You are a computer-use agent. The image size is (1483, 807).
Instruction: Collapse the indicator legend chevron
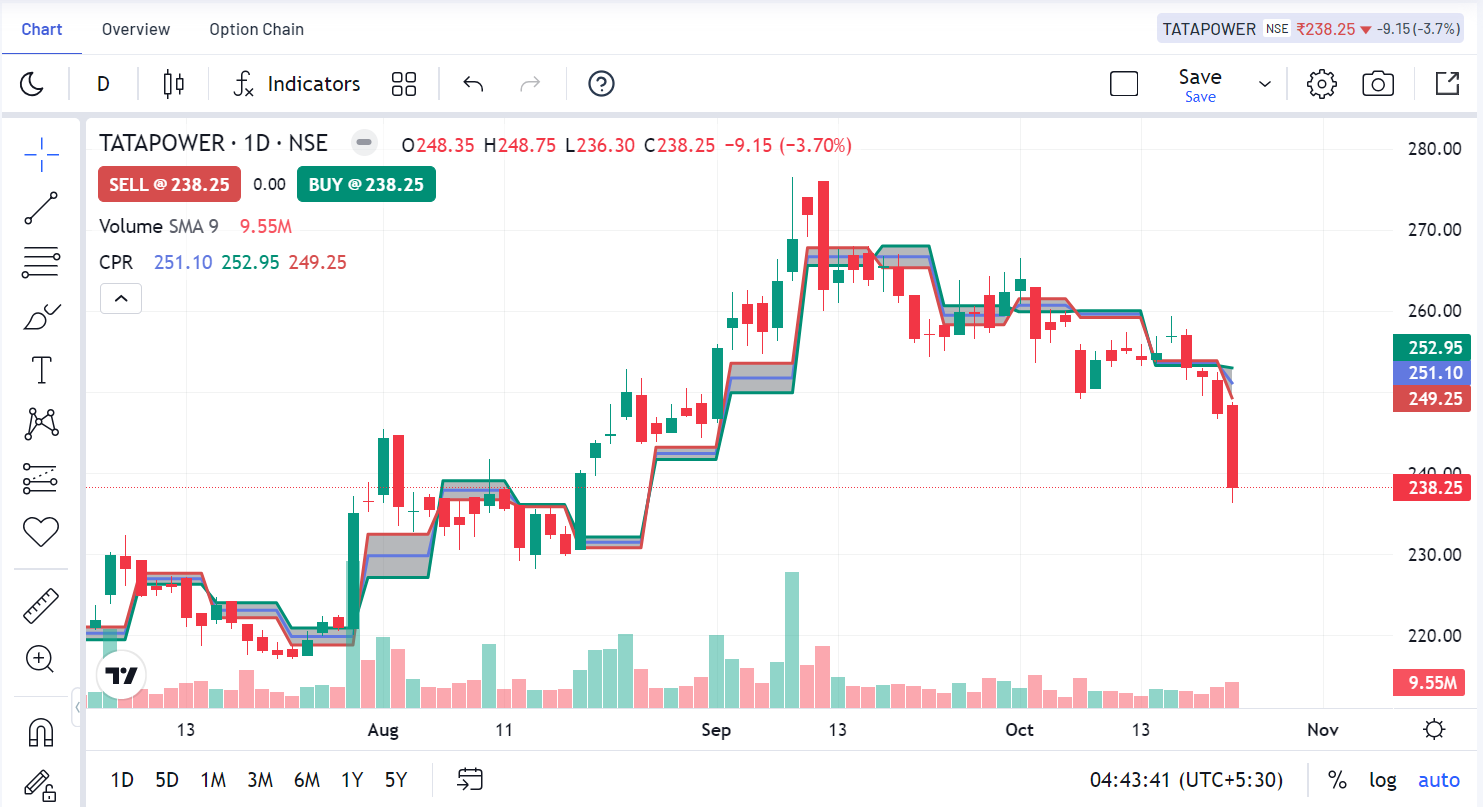(120, 298)
